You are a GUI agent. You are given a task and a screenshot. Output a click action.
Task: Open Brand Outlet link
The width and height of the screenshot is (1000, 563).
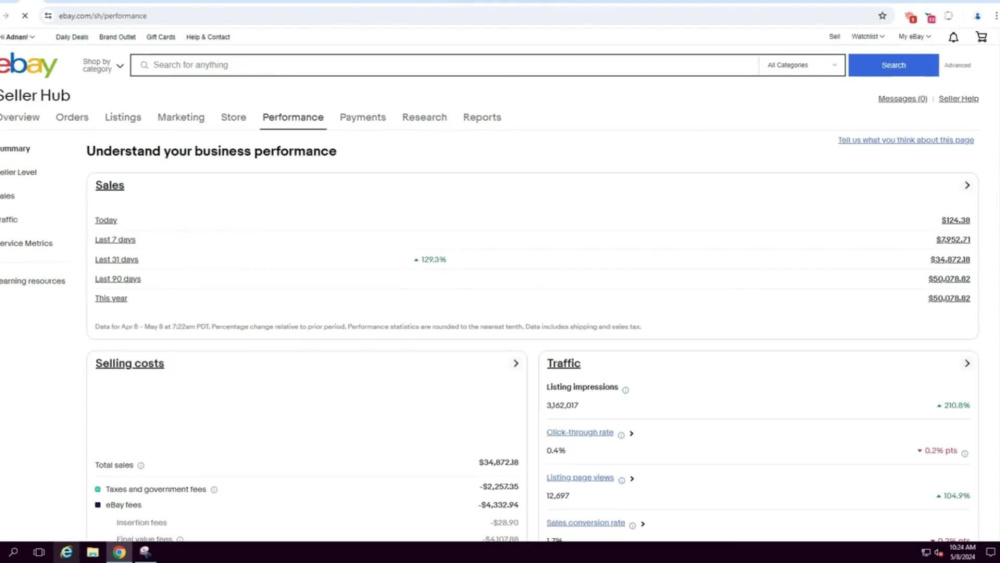pos(117,37)
